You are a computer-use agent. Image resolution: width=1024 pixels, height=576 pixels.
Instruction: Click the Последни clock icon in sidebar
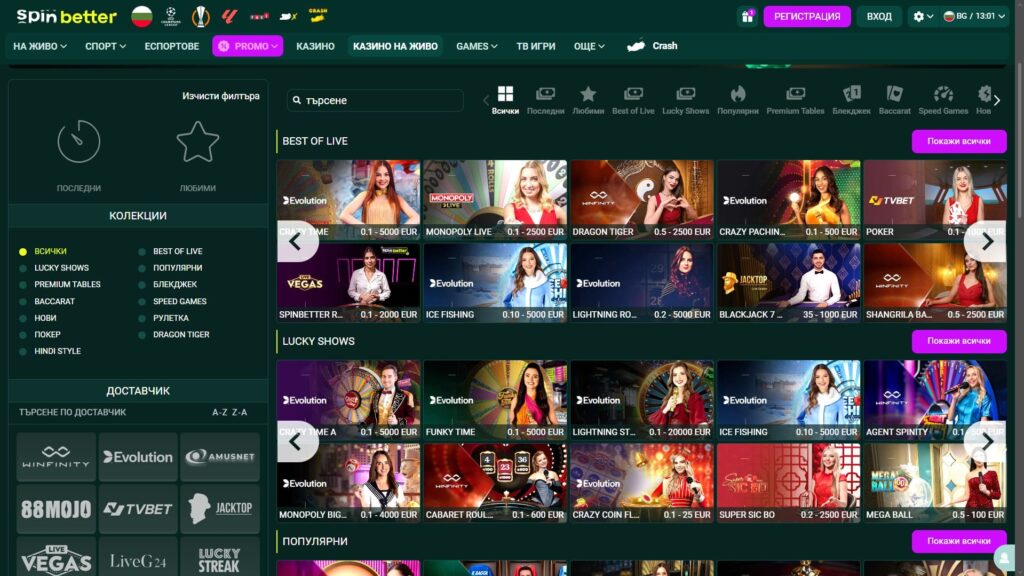coord(79,142)
